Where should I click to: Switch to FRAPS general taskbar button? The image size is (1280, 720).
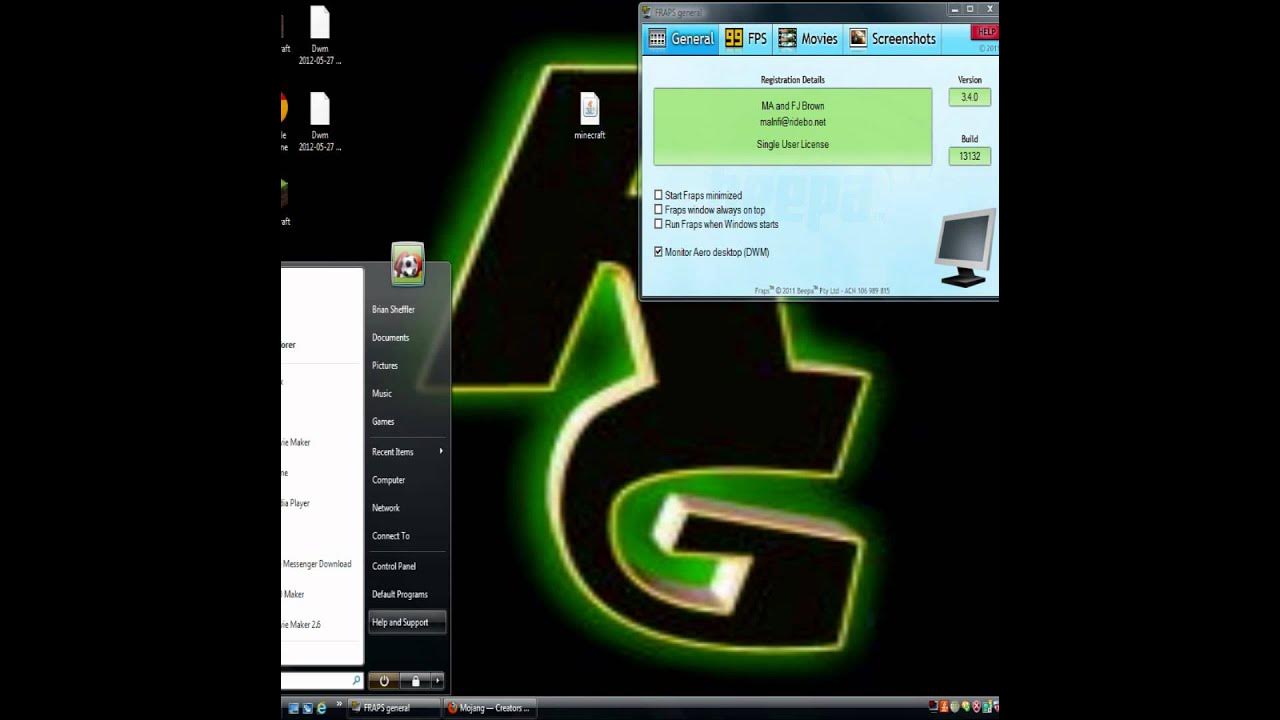(394, 708)
